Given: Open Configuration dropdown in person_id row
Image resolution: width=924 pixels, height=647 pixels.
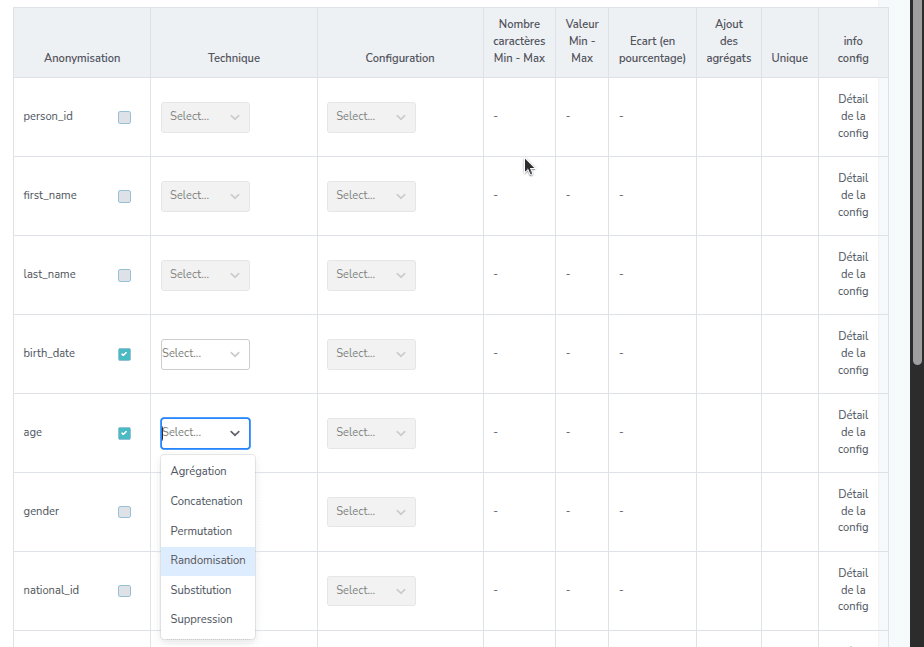Looking at the screenshot, I should click(x=371, y=117).
